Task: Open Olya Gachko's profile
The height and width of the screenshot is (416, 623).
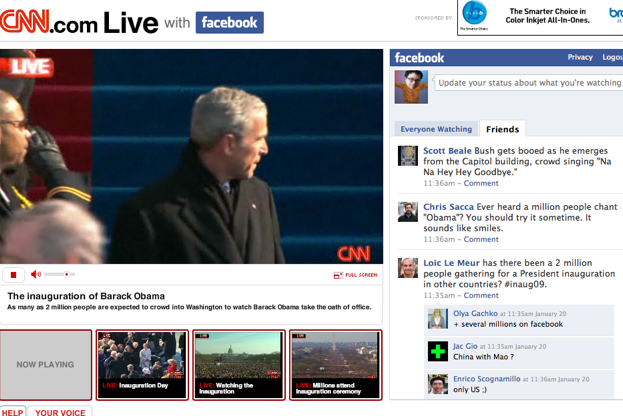Action: point(475,313)
